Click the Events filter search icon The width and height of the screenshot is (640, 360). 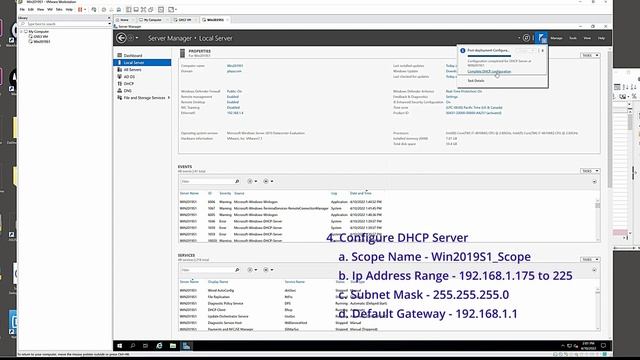click(x=237, y=181)
